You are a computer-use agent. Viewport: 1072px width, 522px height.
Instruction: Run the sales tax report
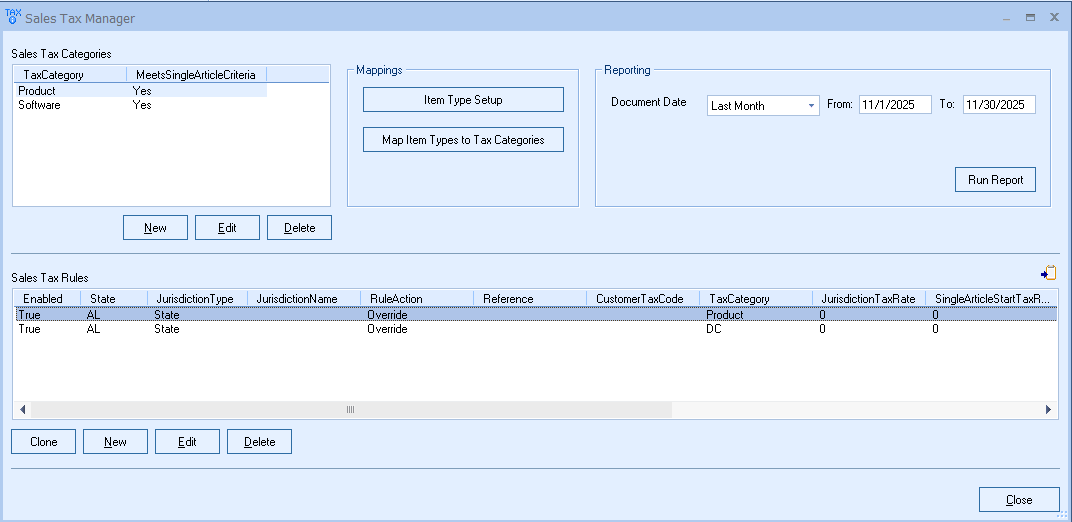coord(995,180)
